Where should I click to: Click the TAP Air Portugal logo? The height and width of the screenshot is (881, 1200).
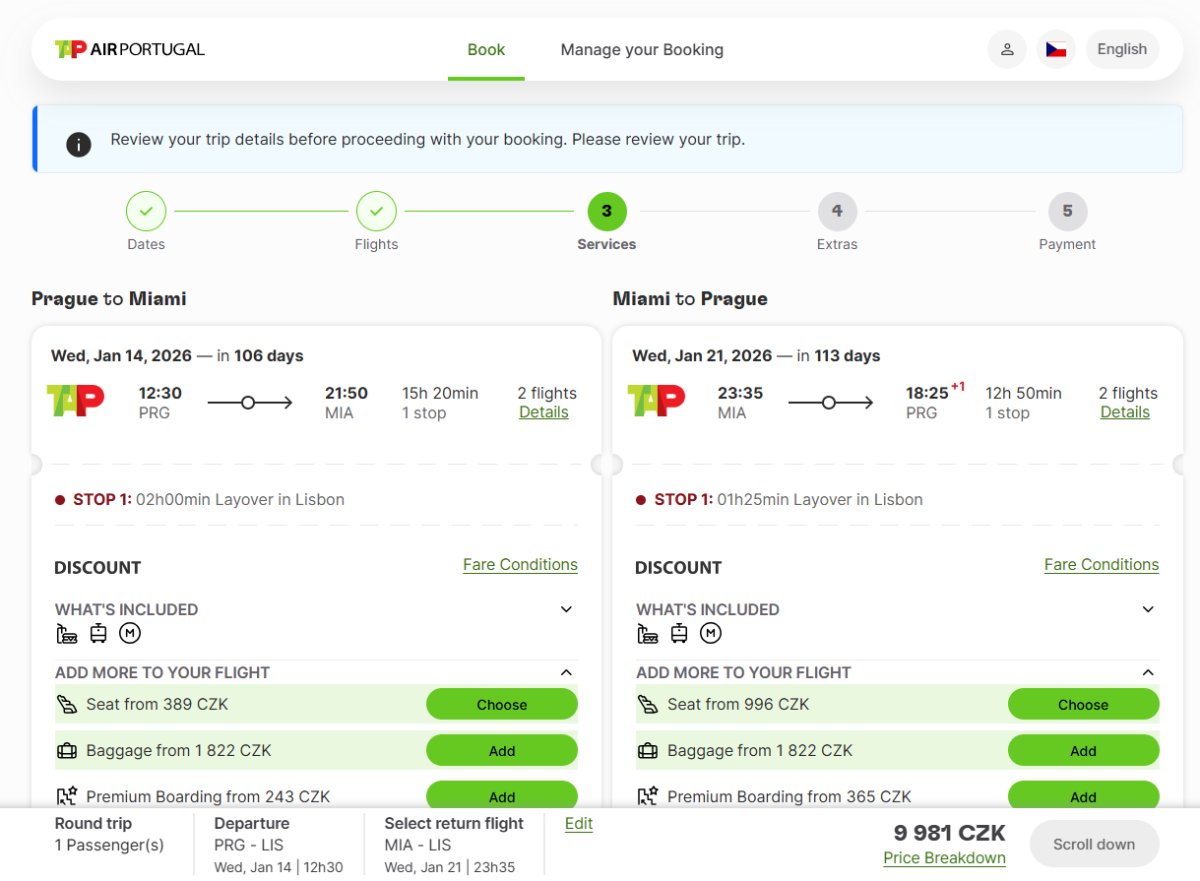click(130, 49)
